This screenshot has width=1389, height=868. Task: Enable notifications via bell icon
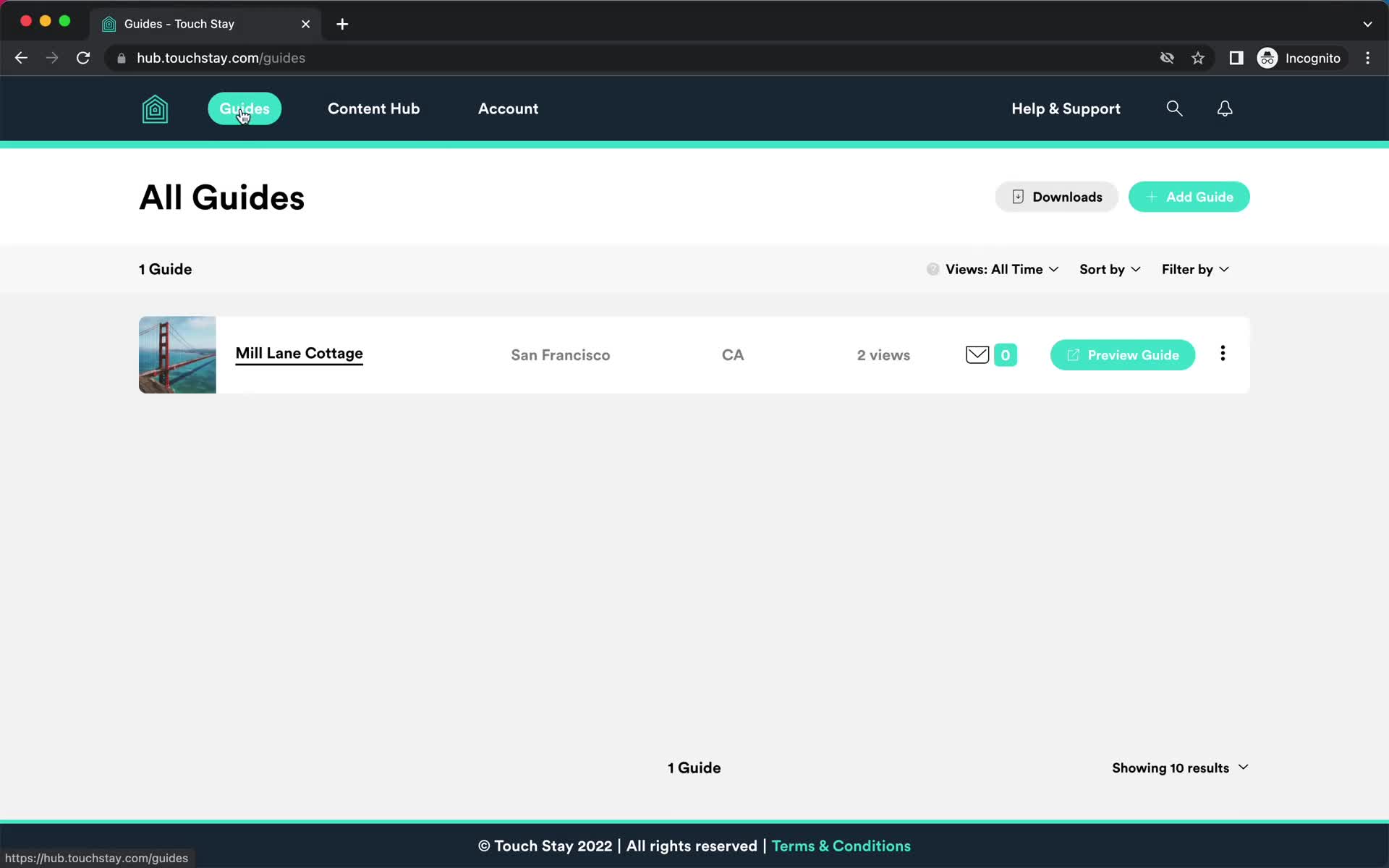click(1224, 108)
